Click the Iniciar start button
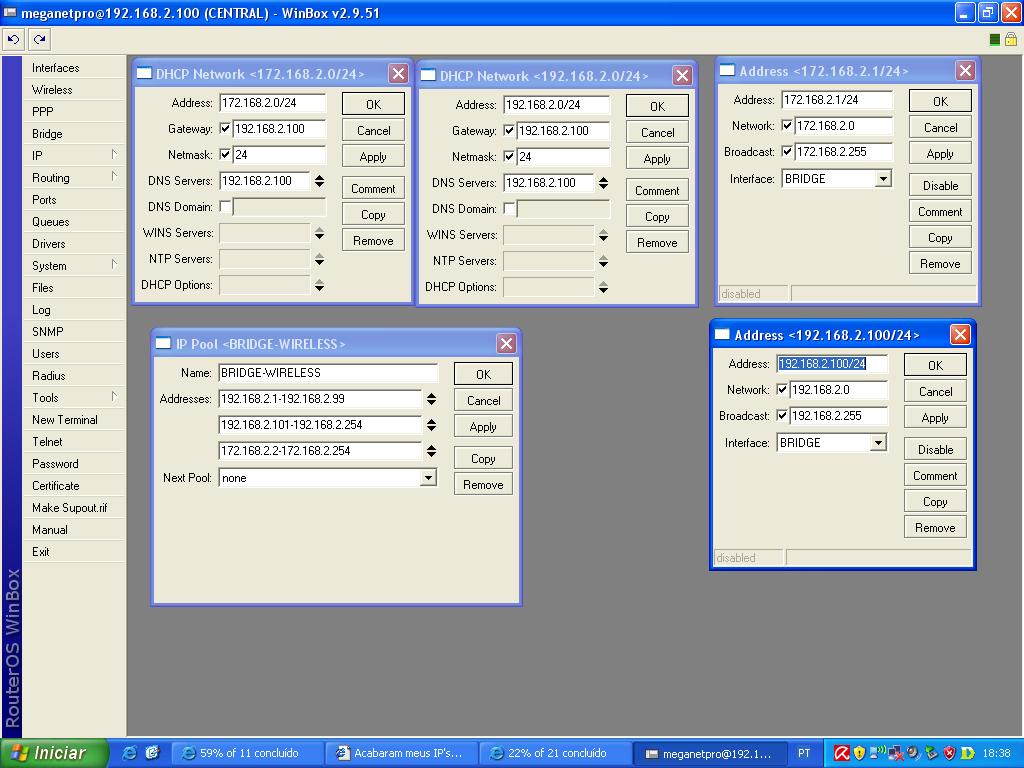The width and height of the screenshot is (1024, 768). (x=55, y=753)
